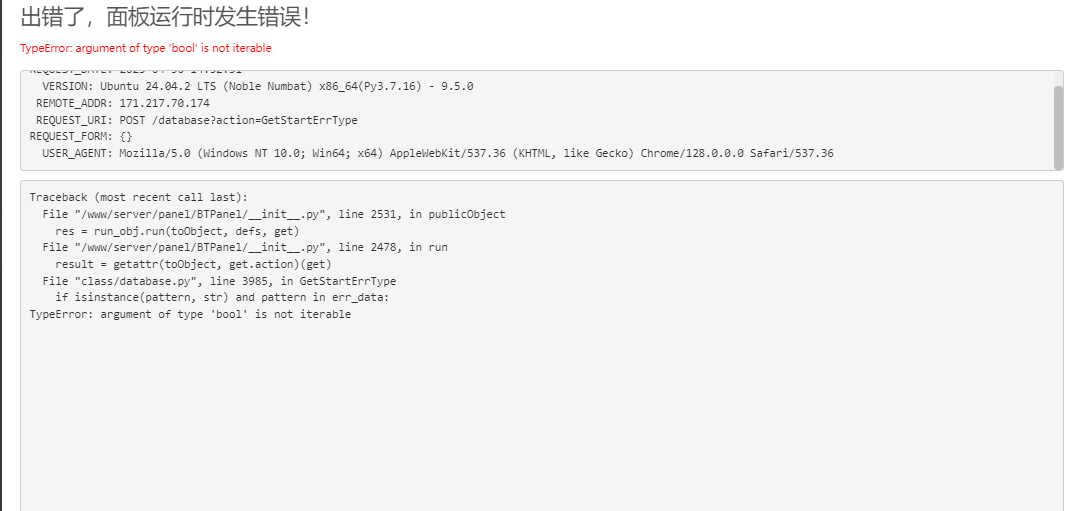
Task: Click the red TypeError message under heading
Action: [x=145, y=48]
